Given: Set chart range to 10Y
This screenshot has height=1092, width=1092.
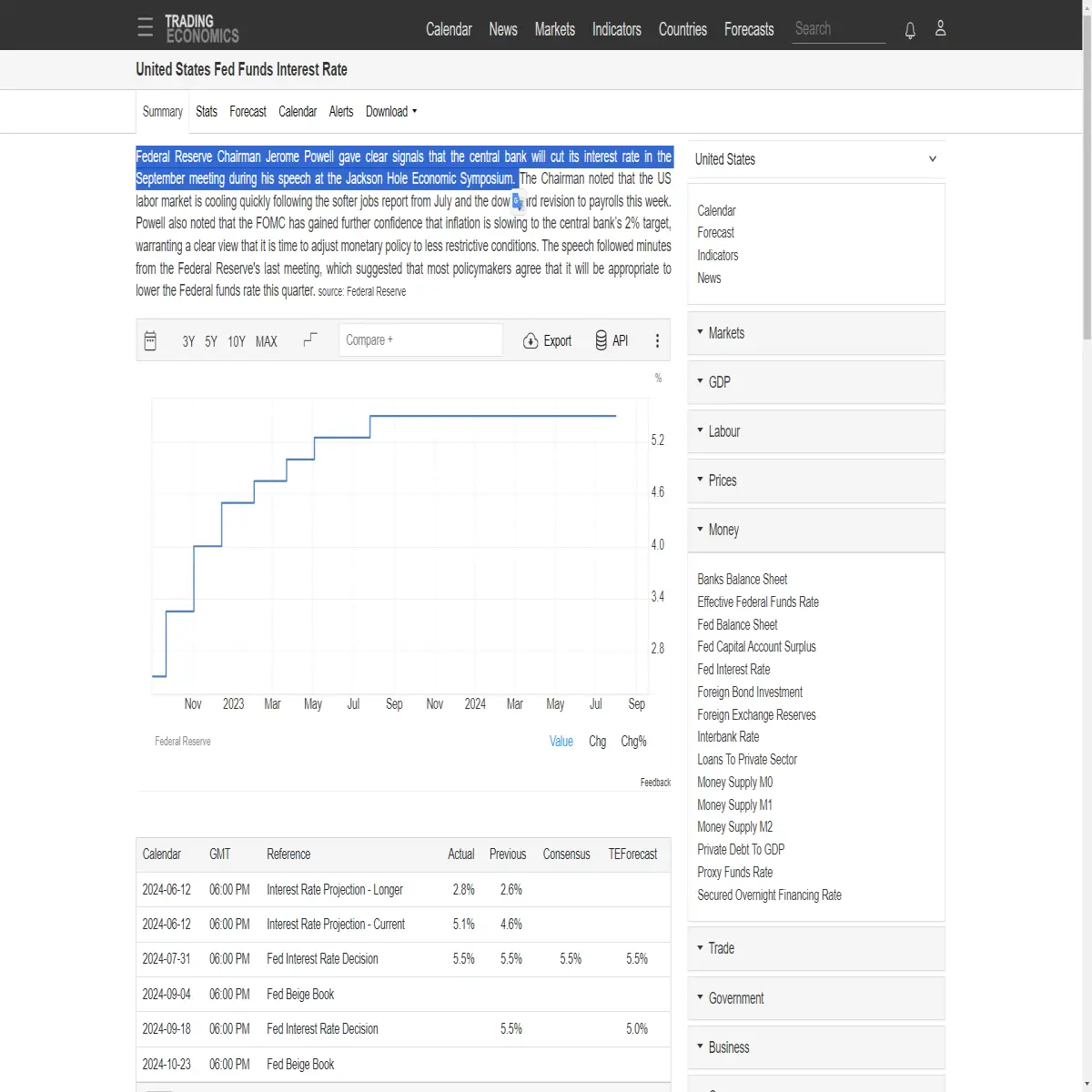Looking at the screenshot, I should click(237, 341).
